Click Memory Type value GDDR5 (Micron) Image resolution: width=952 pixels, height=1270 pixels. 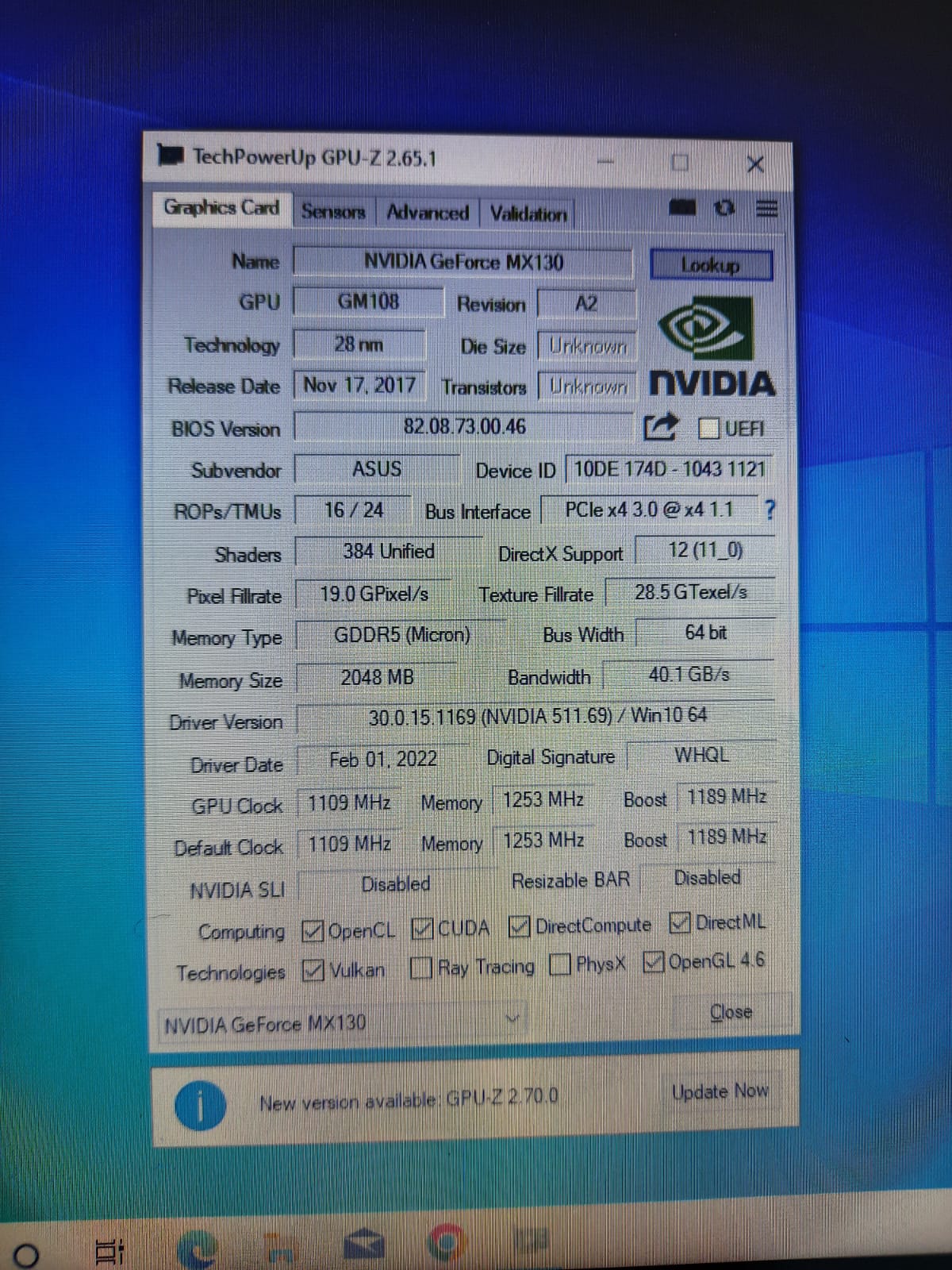[402, 635]
